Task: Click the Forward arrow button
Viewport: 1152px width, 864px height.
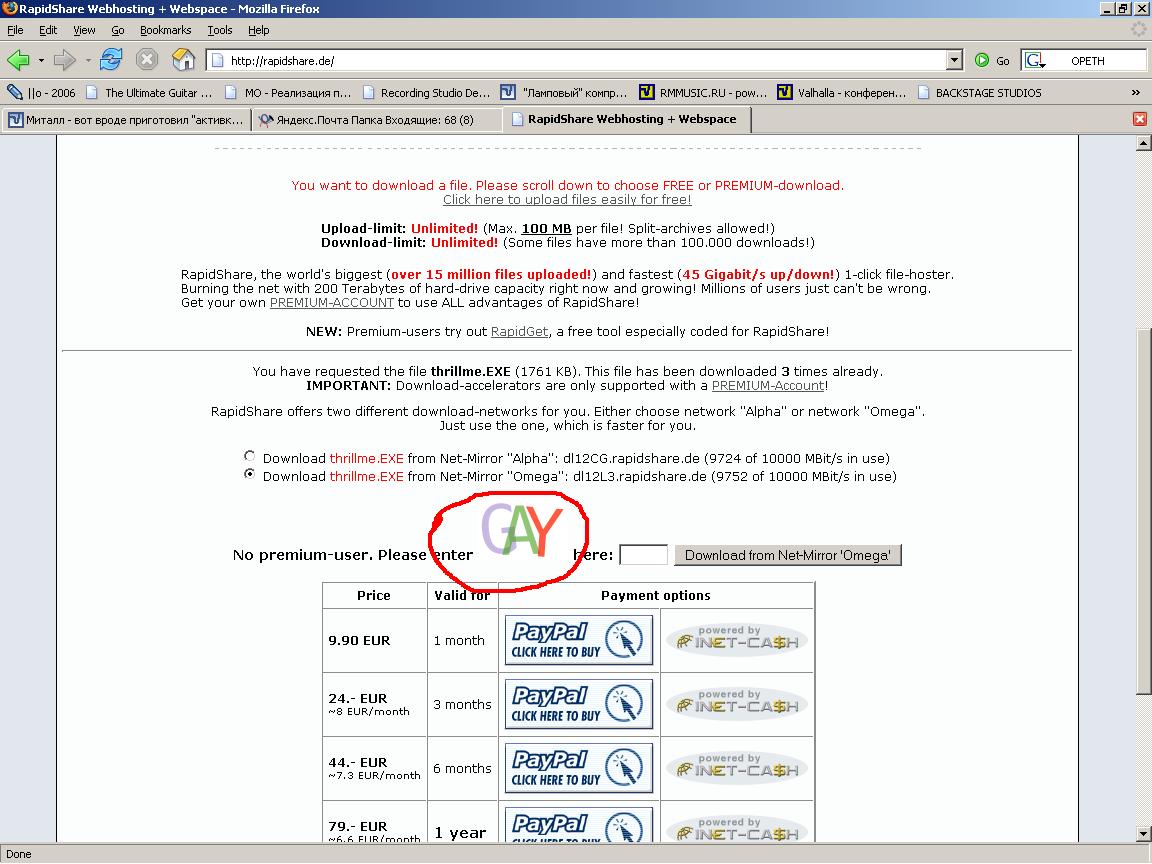Action: [x=65, y=60]
